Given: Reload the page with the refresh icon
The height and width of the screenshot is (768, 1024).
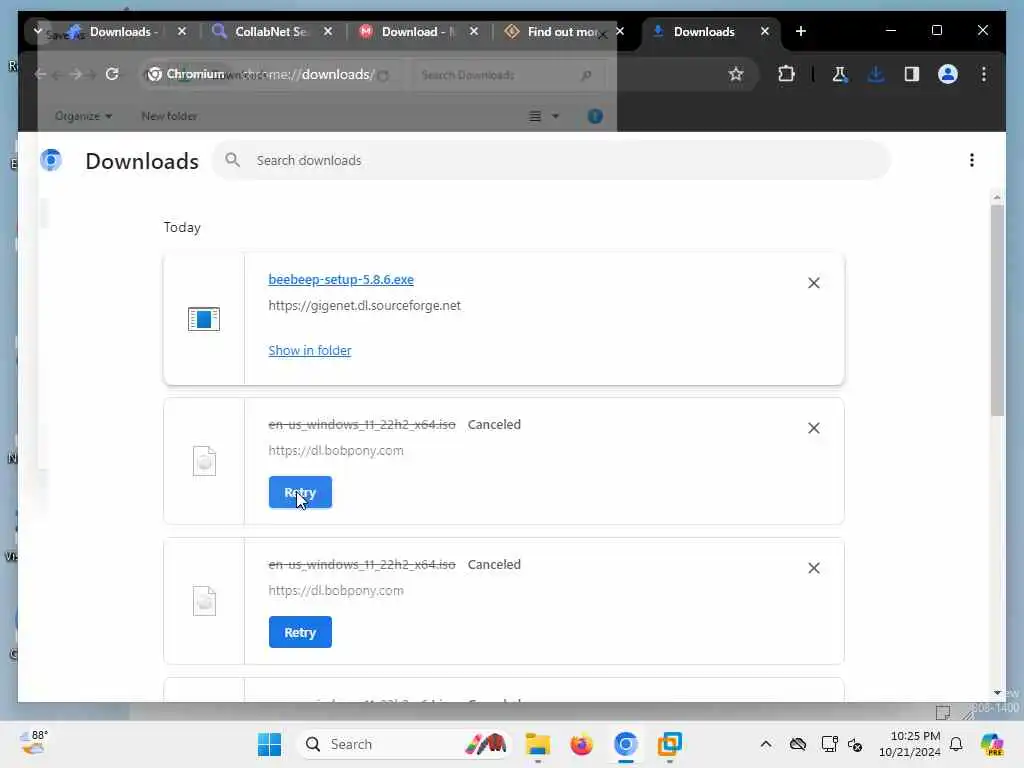Looking at the screenshot, I should [112, 74].
